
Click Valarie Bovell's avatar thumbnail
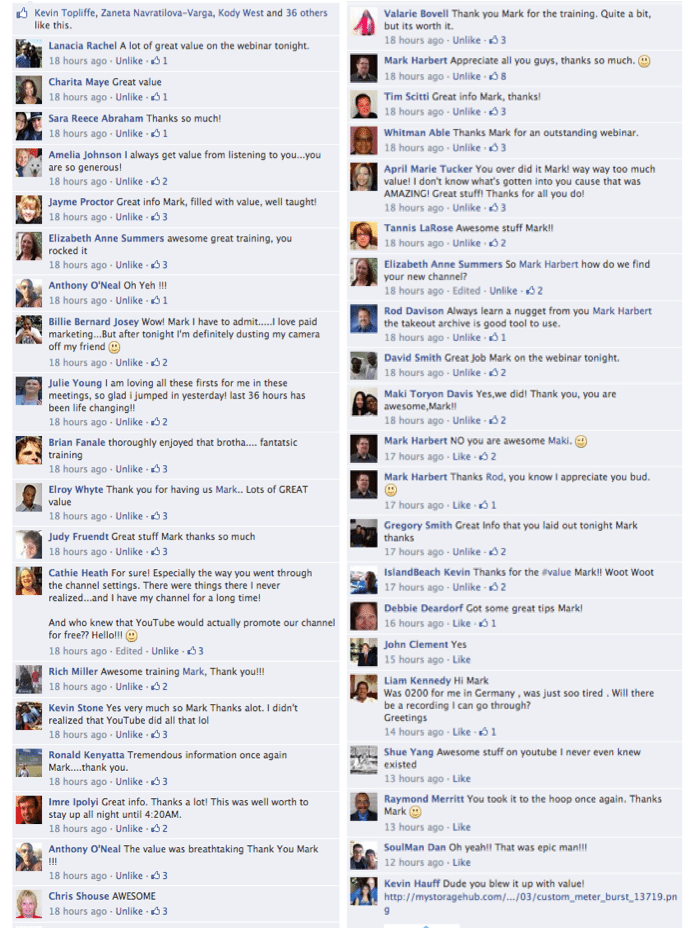click(363, 22)
